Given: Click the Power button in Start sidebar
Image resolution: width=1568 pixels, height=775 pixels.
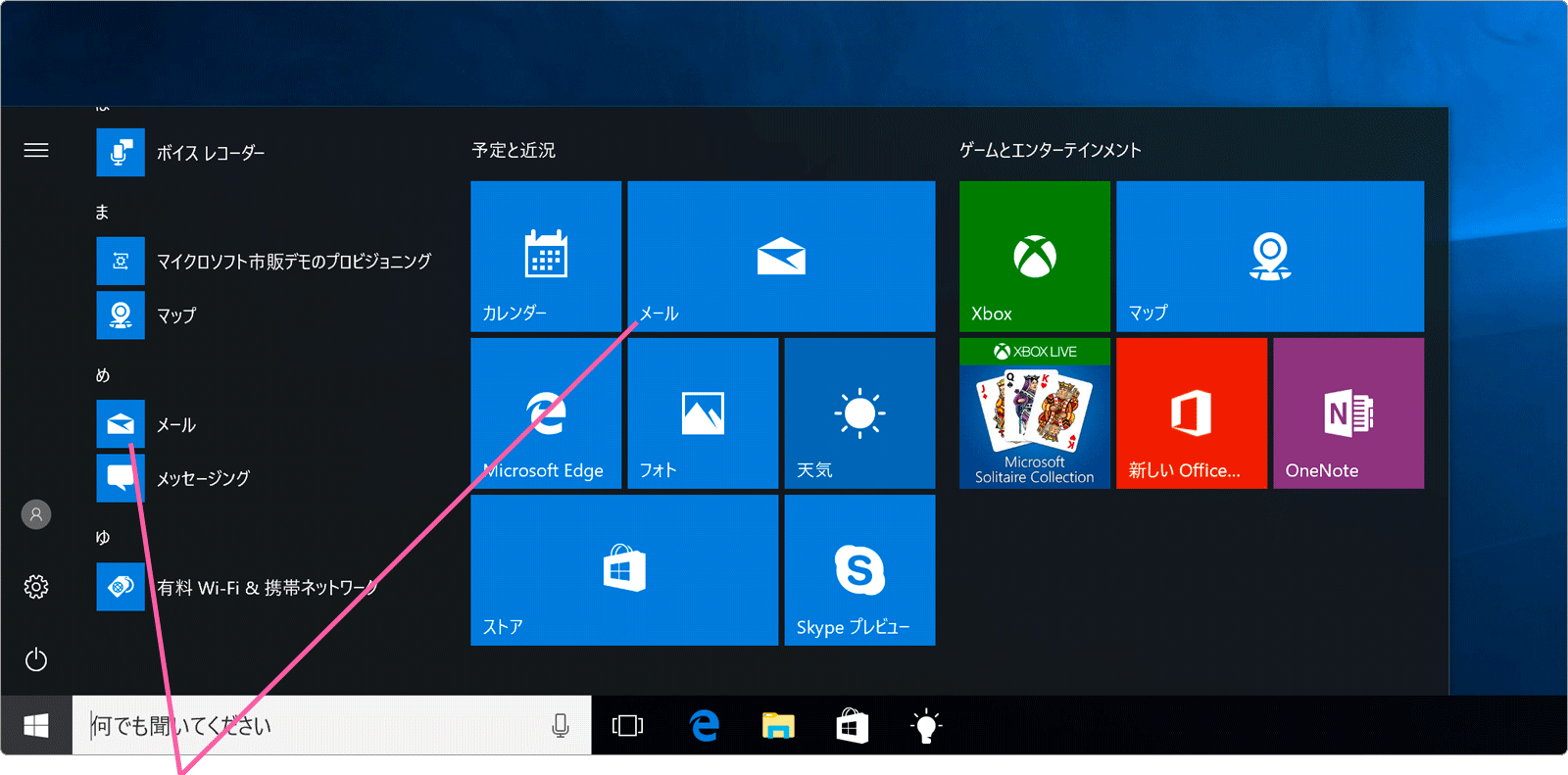Looking at the screenshot, I should click(36, 659).
